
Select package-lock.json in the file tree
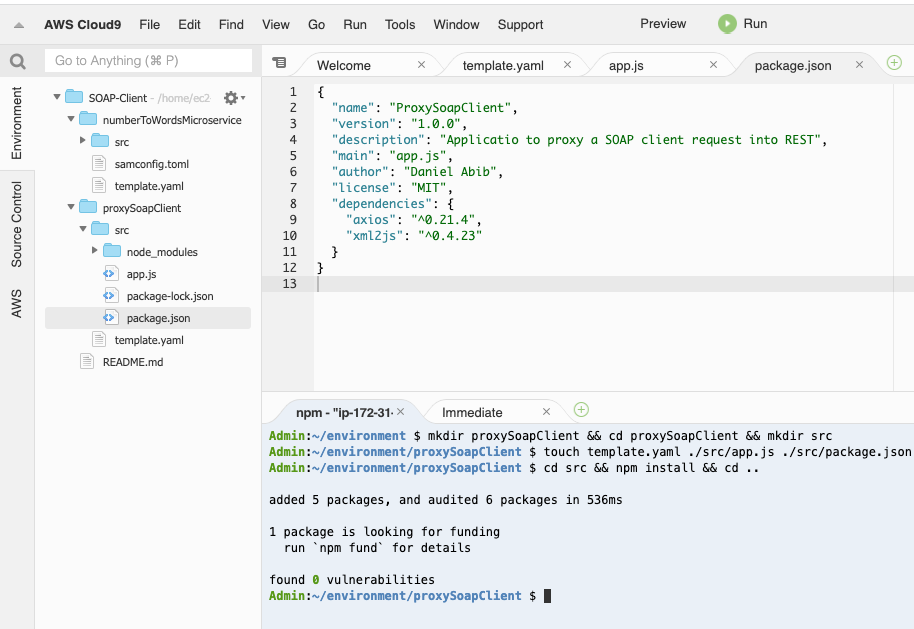pos(170,296)
